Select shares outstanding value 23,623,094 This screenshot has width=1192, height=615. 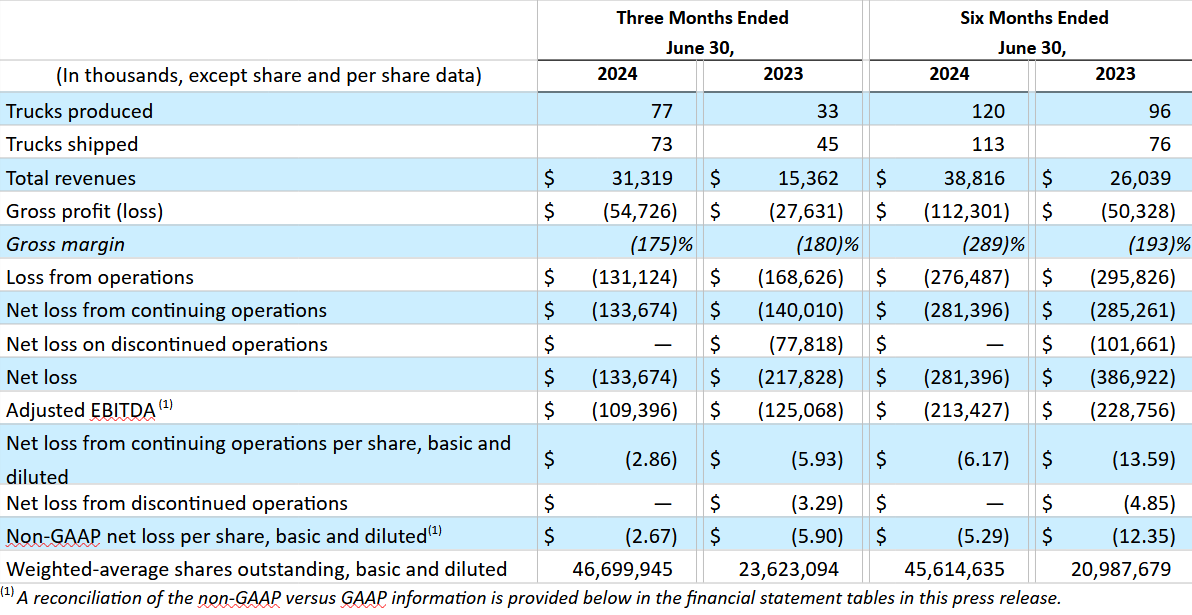point(789,569)
